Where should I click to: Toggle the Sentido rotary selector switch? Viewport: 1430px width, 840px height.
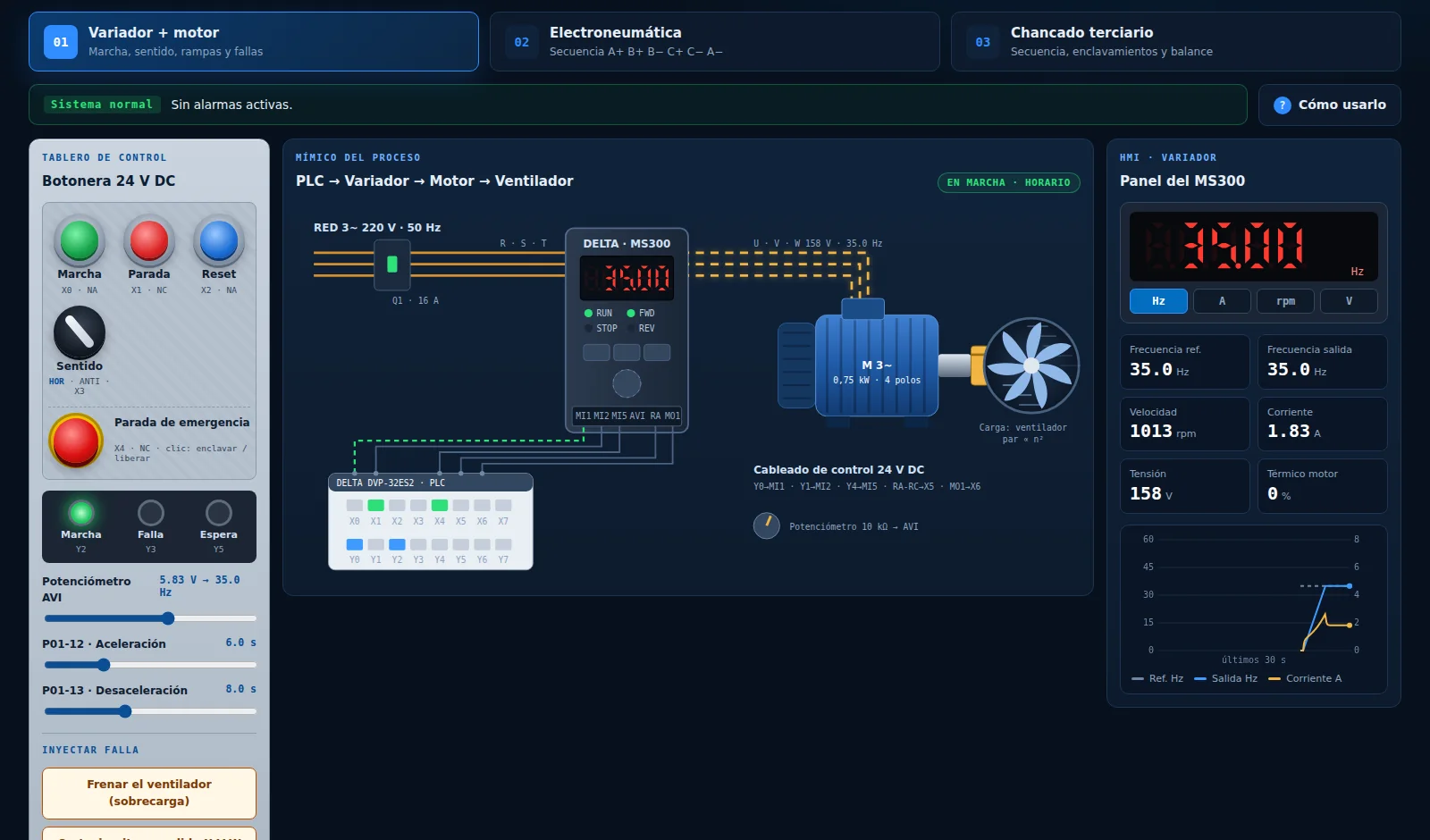tap(80, 332)
